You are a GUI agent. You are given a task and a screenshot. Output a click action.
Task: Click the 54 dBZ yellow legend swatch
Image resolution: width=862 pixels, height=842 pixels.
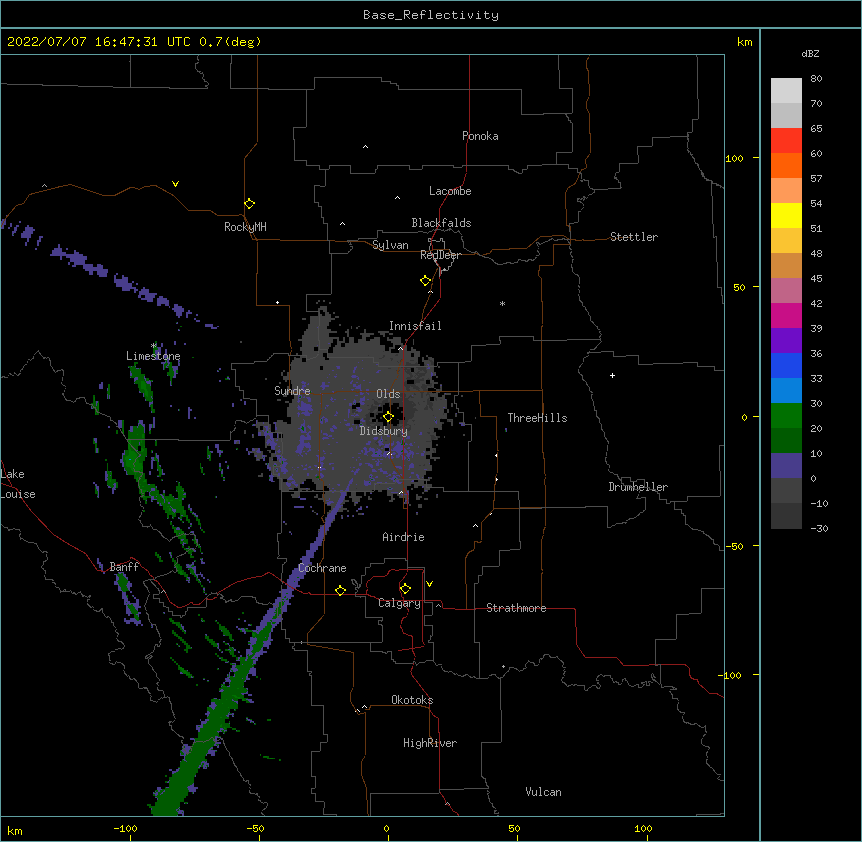tap(786, 215)
